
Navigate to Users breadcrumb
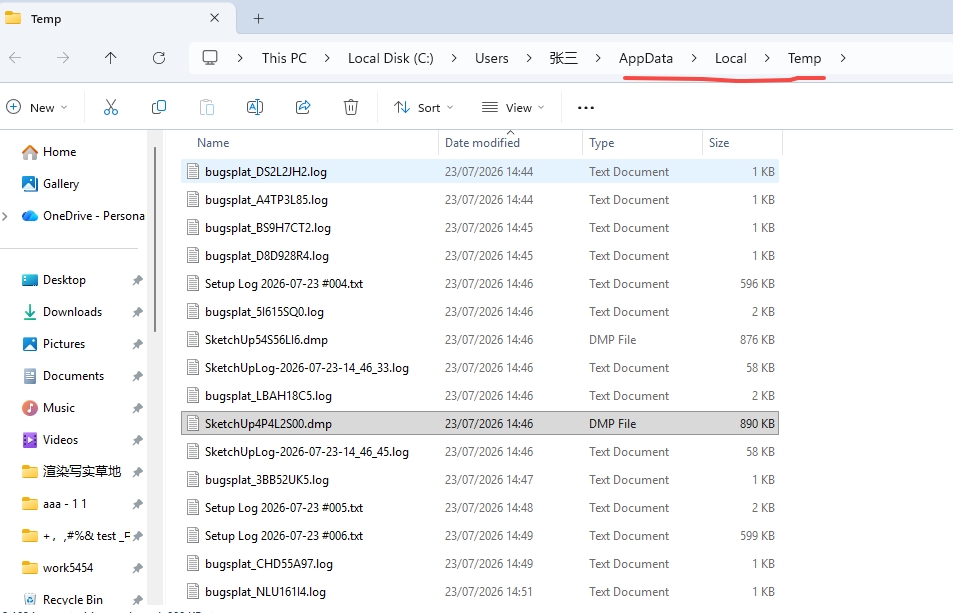[x=492, y=58]
